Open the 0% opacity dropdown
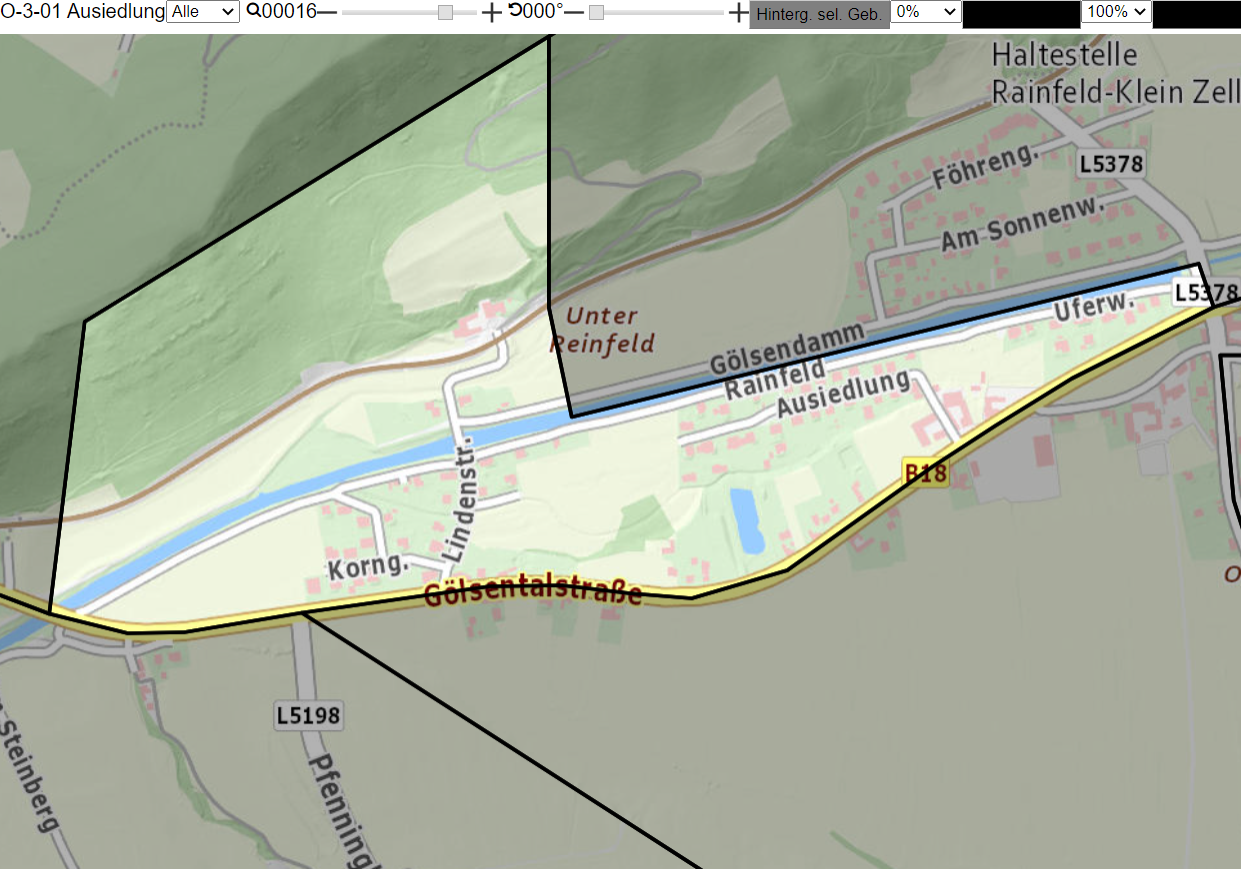Image resolution: width=1241 pixels, height=869 pixels. pyautogui.click(x=926, y=12)
